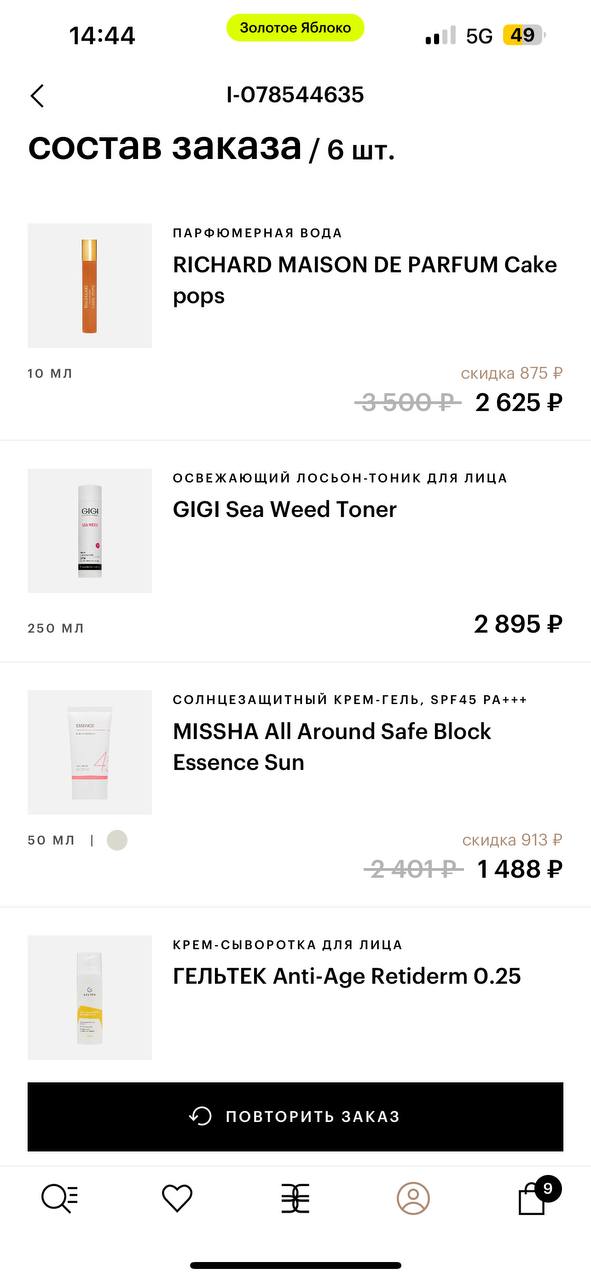Screen dimensions: 591x1280
Task: Open the Золотое Яблоко logo tab
Action: tap(295, 1198)
